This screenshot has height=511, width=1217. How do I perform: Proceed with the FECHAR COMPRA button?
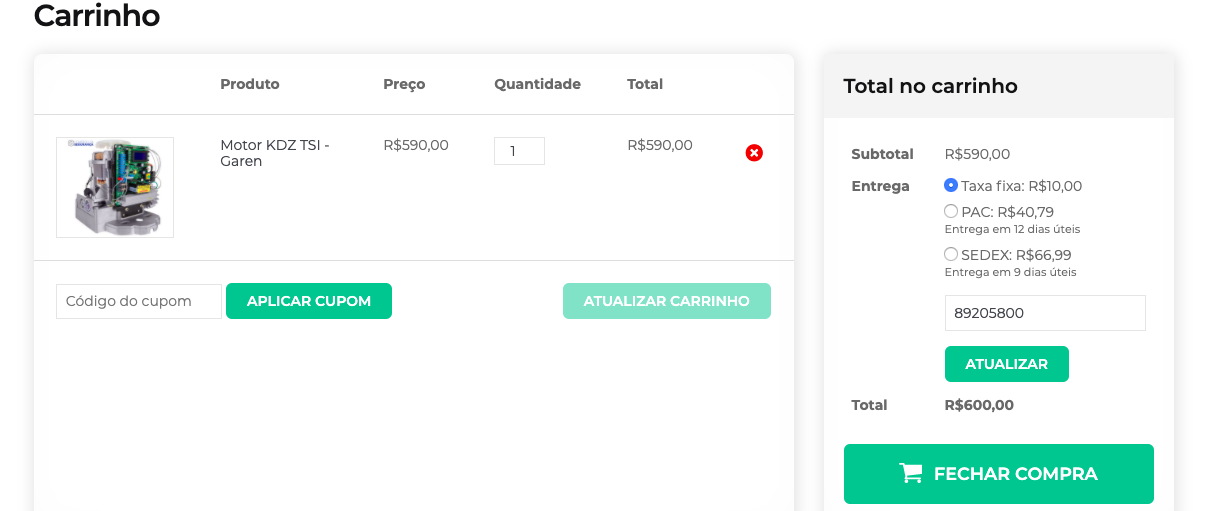(x=999, y=474)
